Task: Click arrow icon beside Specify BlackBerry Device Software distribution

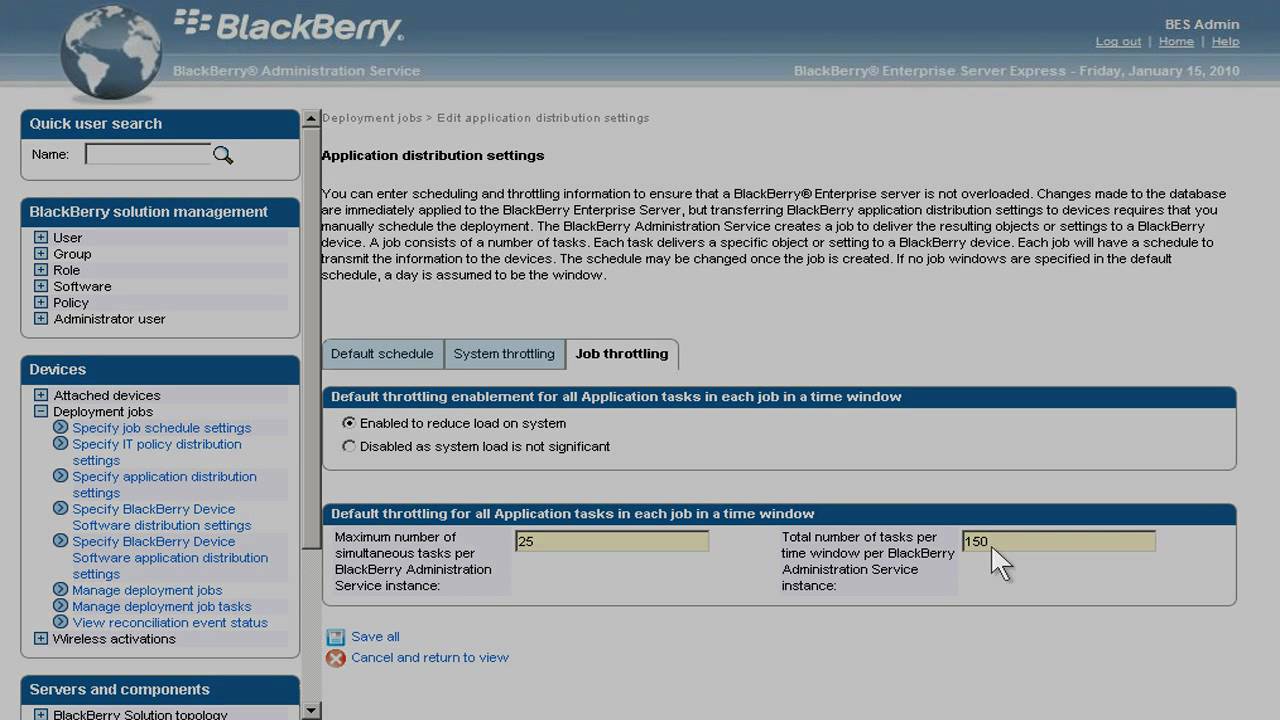Action: click(x=60, y=509)
